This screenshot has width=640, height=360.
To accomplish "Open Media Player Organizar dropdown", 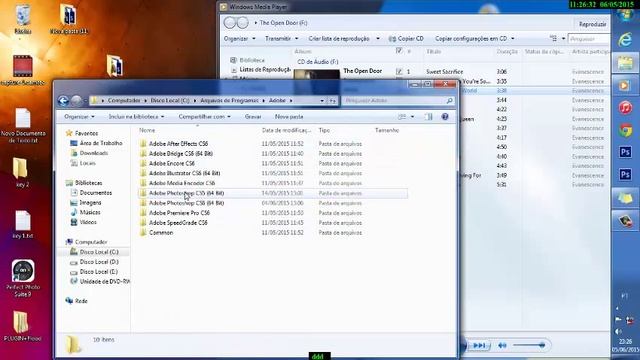I will pos(240,38).
